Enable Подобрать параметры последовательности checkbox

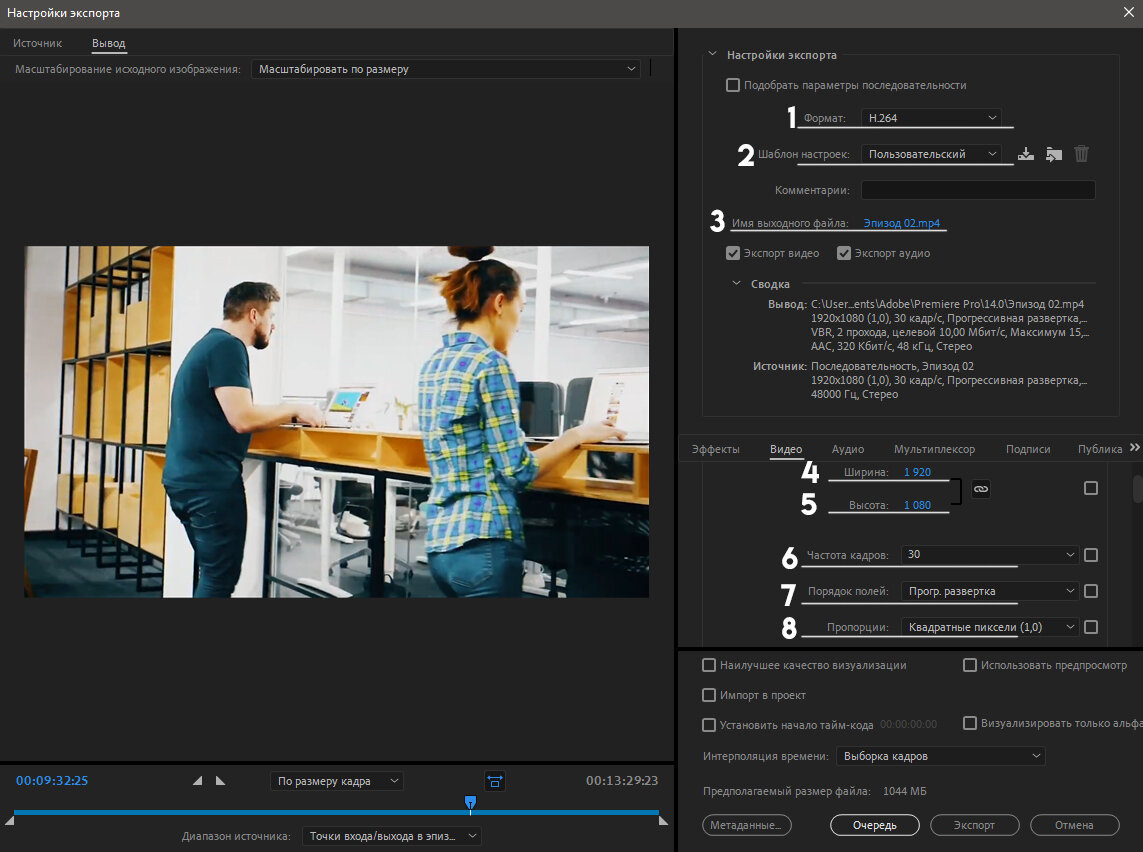733,85
